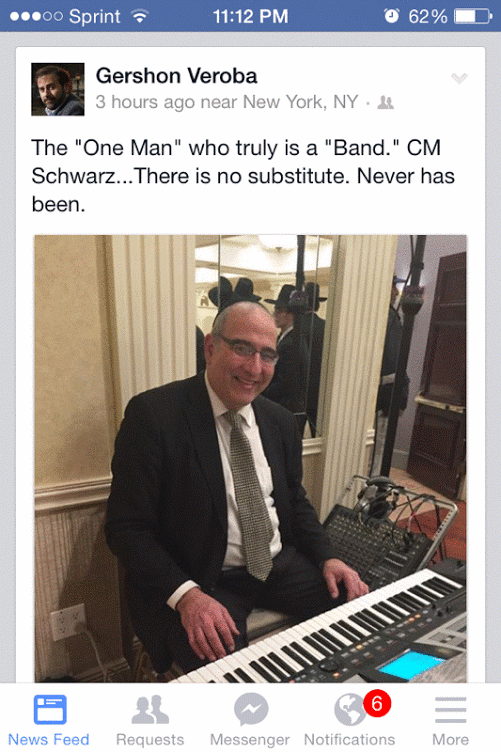Open the keyboard player photo
Screen dimensions: 501x752
(250, 458)
